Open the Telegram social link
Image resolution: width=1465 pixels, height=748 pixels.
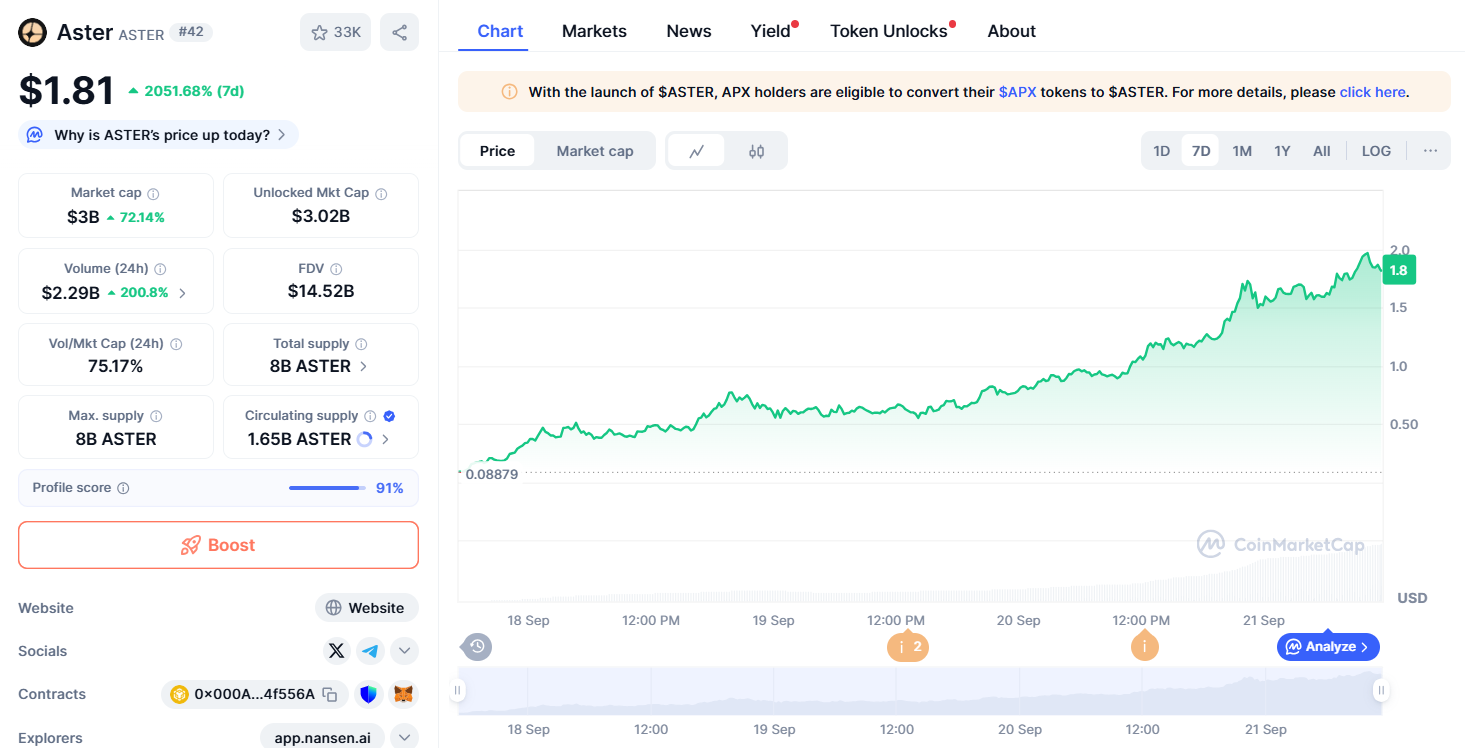click(x=371, y=651)
